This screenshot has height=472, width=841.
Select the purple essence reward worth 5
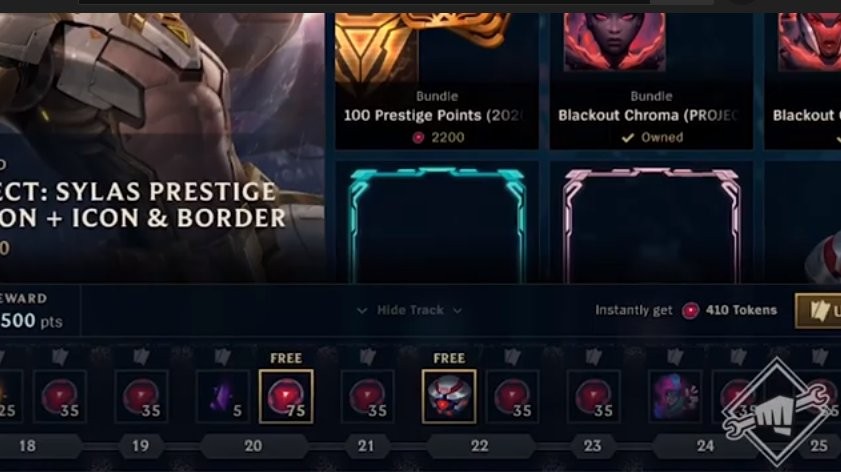point(223,396)
